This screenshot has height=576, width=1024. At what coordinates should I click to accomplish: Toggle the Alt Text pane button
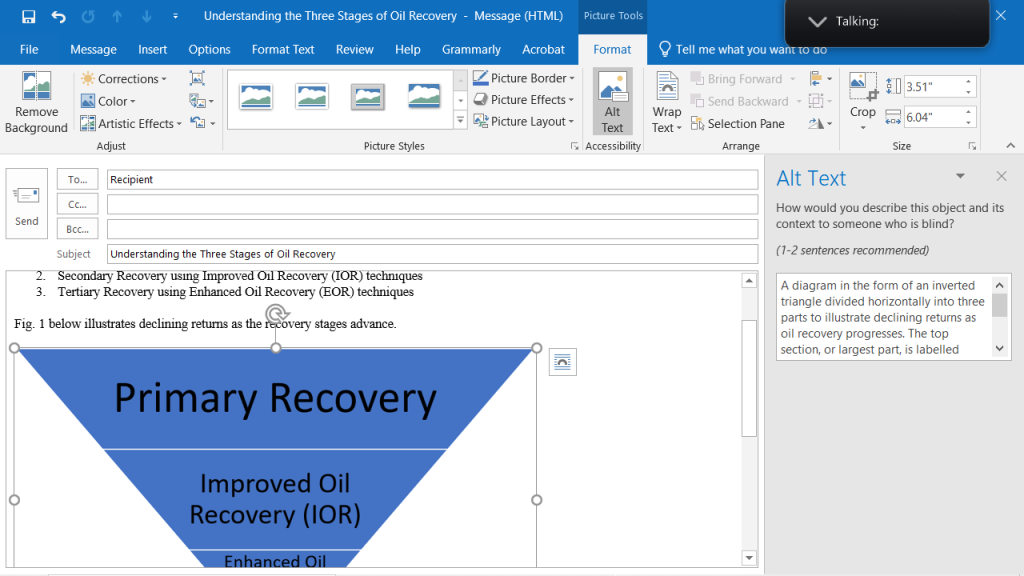612,103
